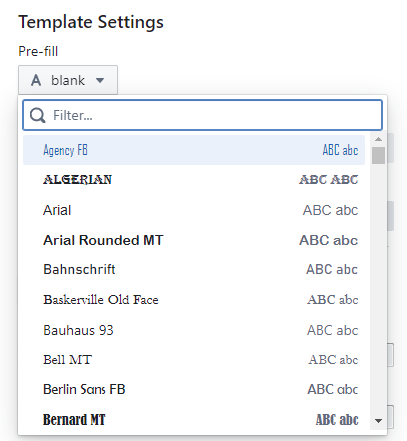Image resolution: width=407 pixels, height=441 pixels.
Task: Select Arial Rounded MT font
Action: (x=194, y=240)
